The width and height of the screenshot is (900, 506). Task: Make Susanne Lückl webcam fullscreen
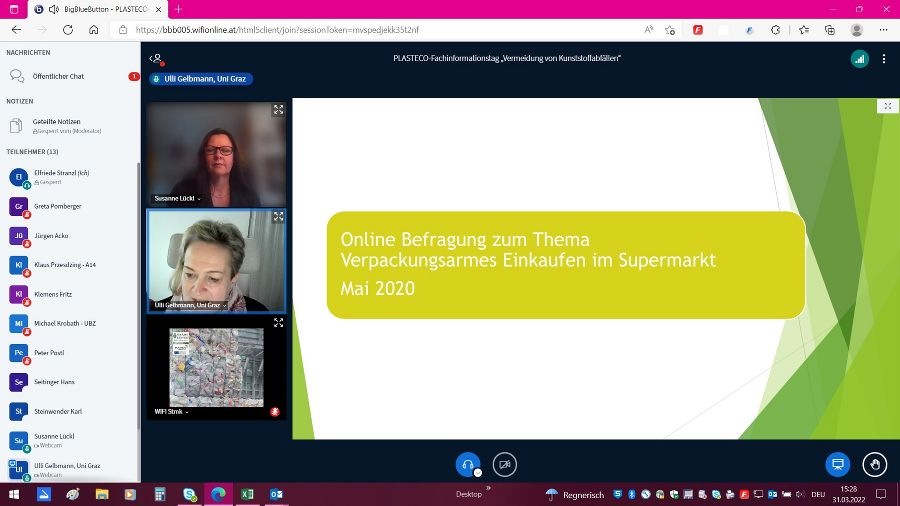(x=278, y=110)
